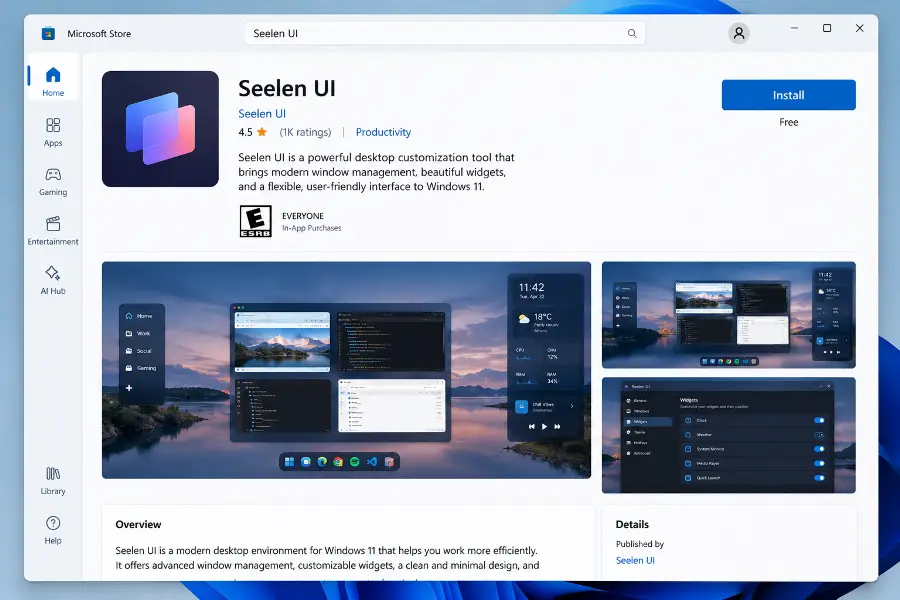The image size is (900, 600).
Task: Install the Seelen UI app
Action: [x=788, y=95]
